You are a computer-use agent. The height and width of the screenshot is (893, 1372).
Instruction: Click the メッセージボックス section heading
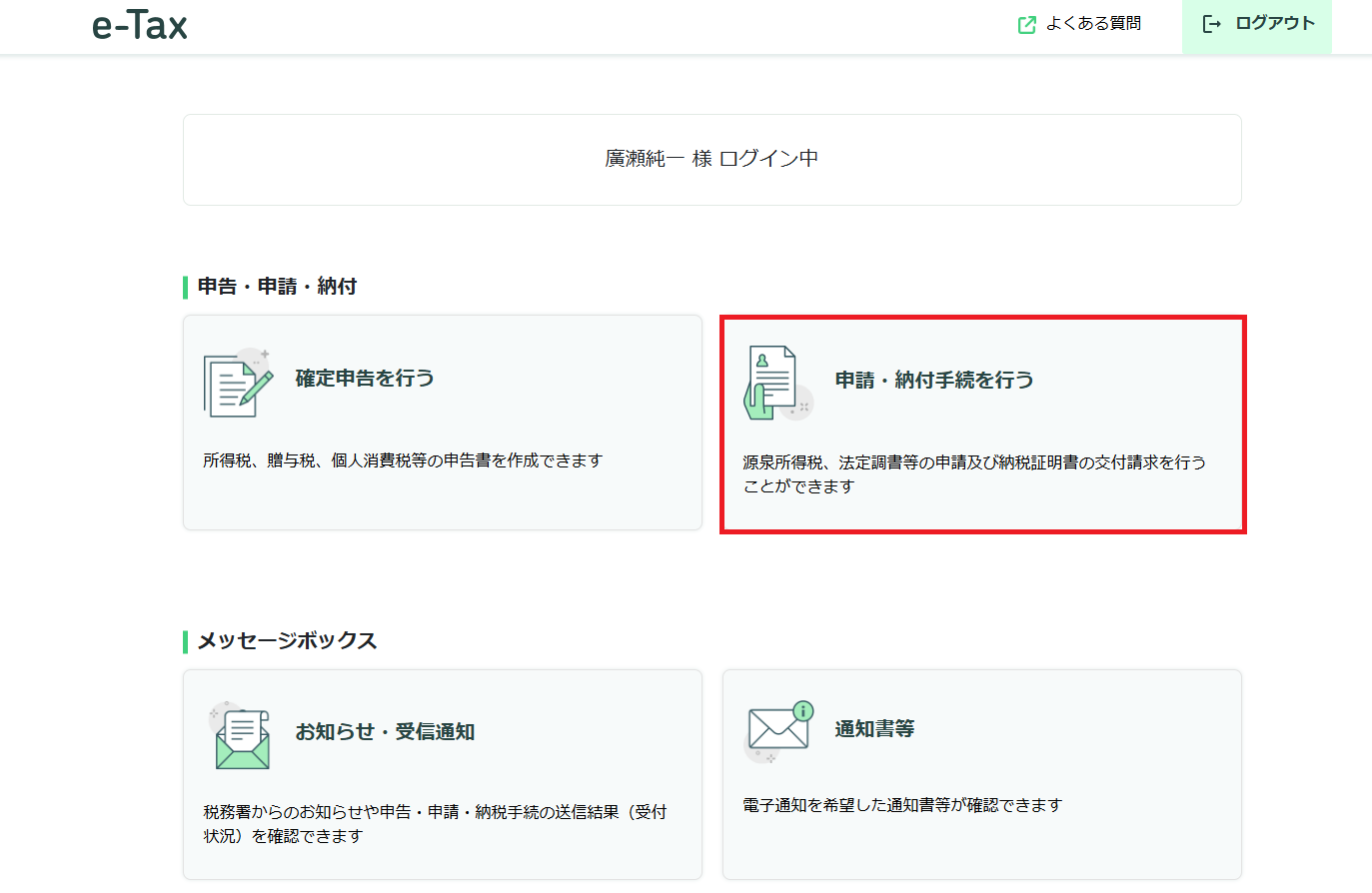pyautogui.click(x=287, y=641)
